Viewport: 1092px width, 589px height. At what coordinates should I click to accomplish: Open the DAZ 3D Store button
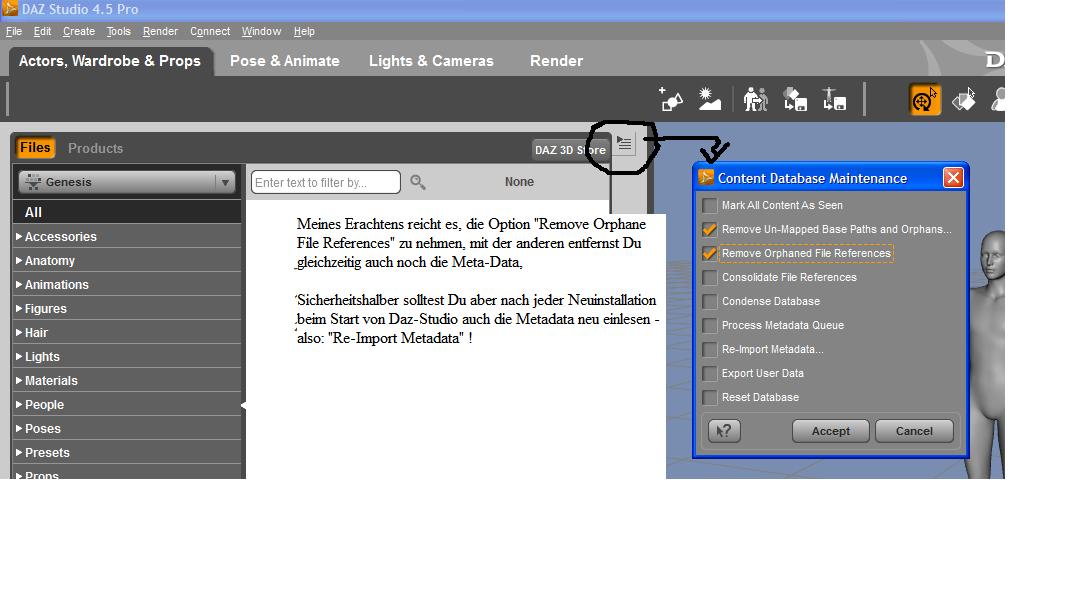pyautogui.click(x=570, y=150)
